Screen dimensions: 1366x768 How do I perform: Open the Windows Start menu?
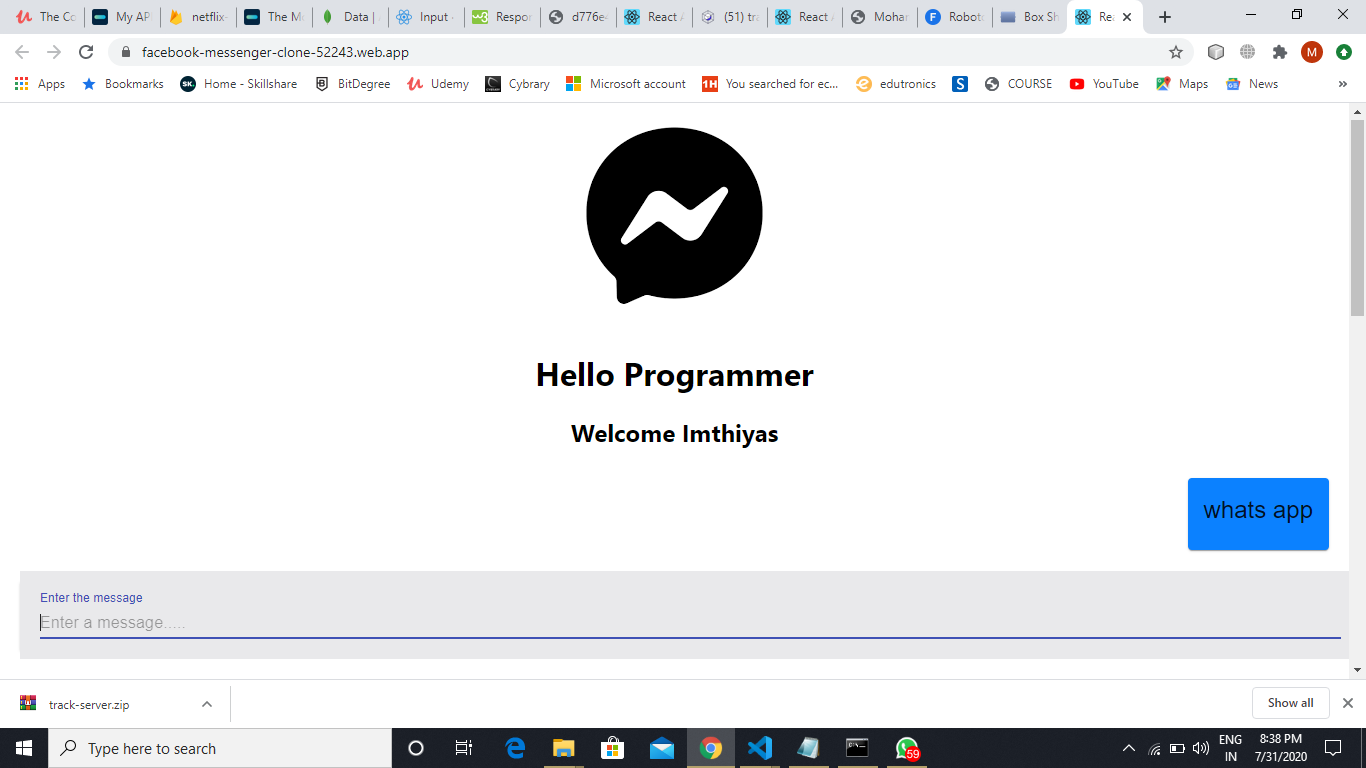pyautogui.click(x=24, y=748)
